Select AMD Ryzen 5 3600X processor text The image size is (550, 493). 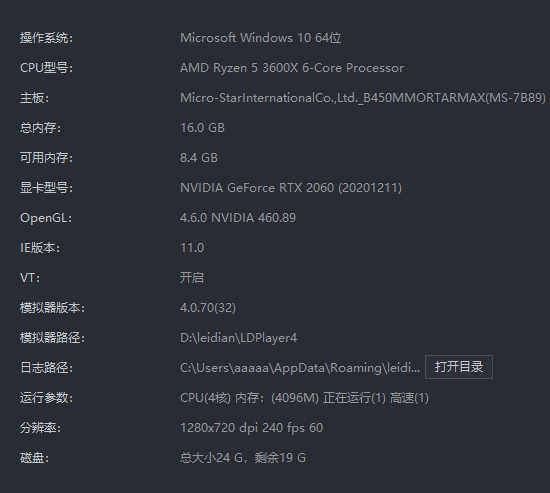[292, 68]
